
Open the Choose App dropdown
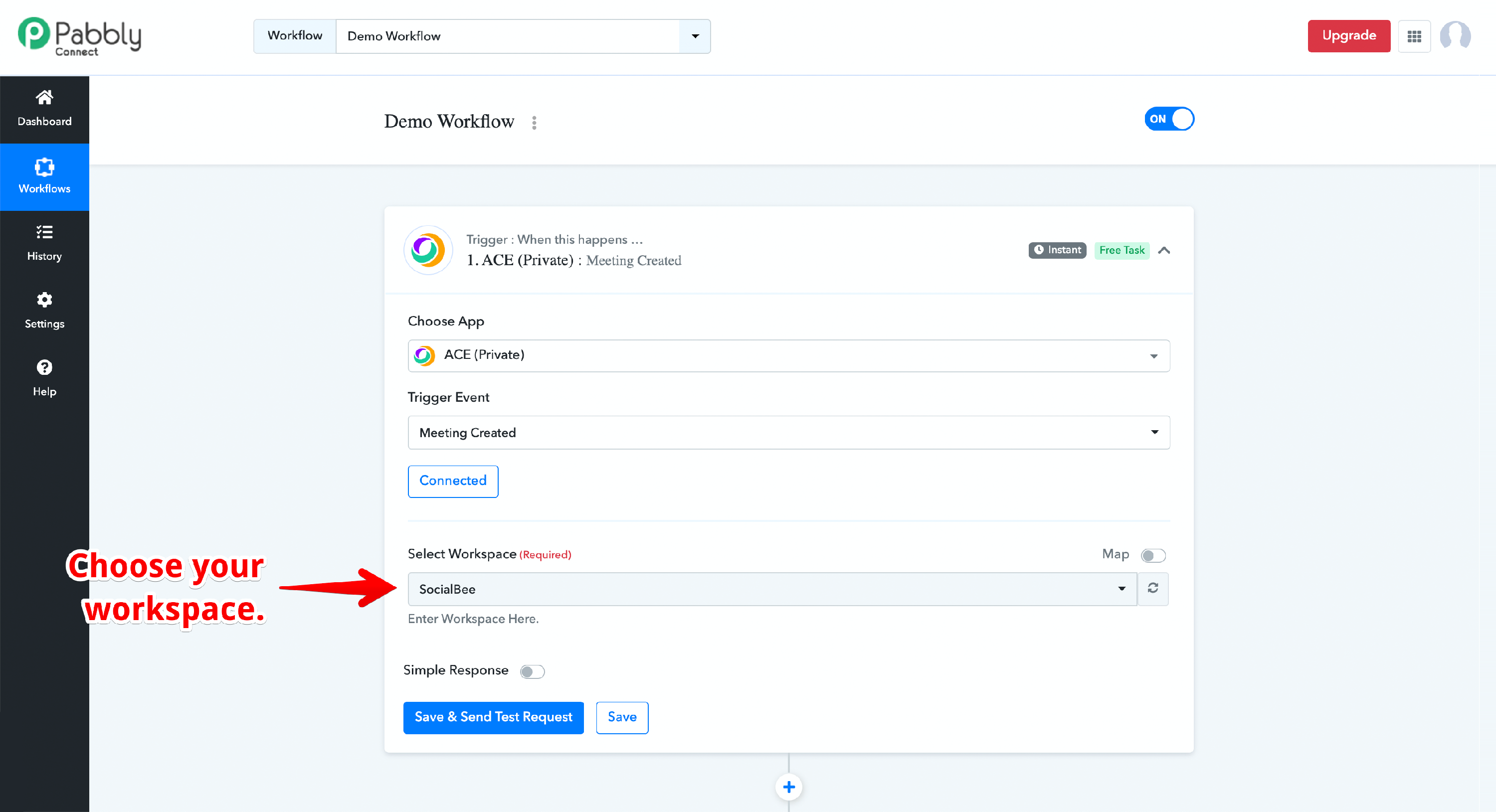tap(788, 355)
